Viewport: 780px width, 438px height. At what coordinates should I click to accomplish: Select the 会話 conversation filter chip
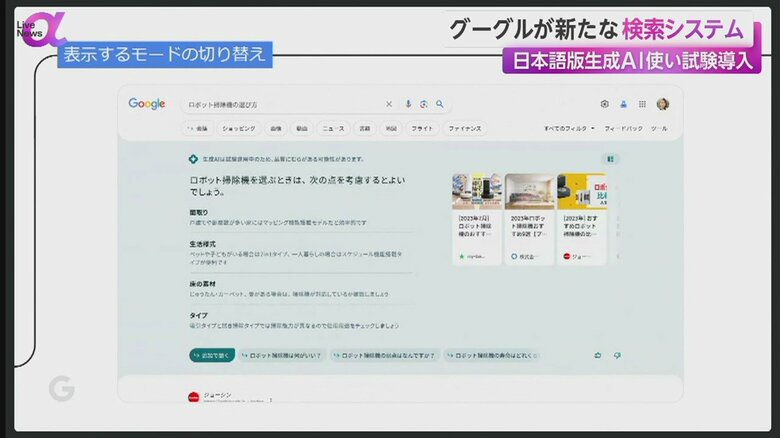coord(197,128)
